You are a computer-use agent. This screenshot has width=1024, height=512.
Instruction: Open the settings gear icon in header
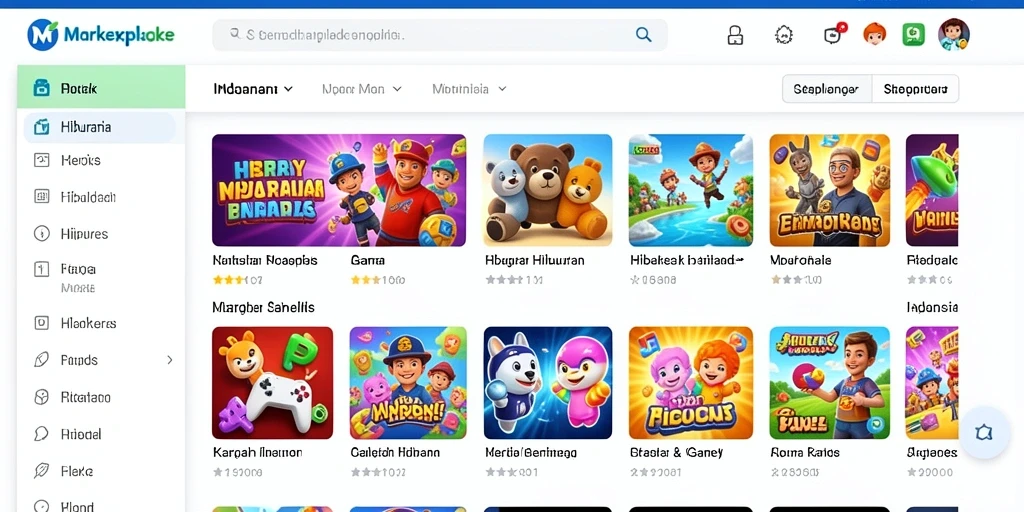click(784, 35)
